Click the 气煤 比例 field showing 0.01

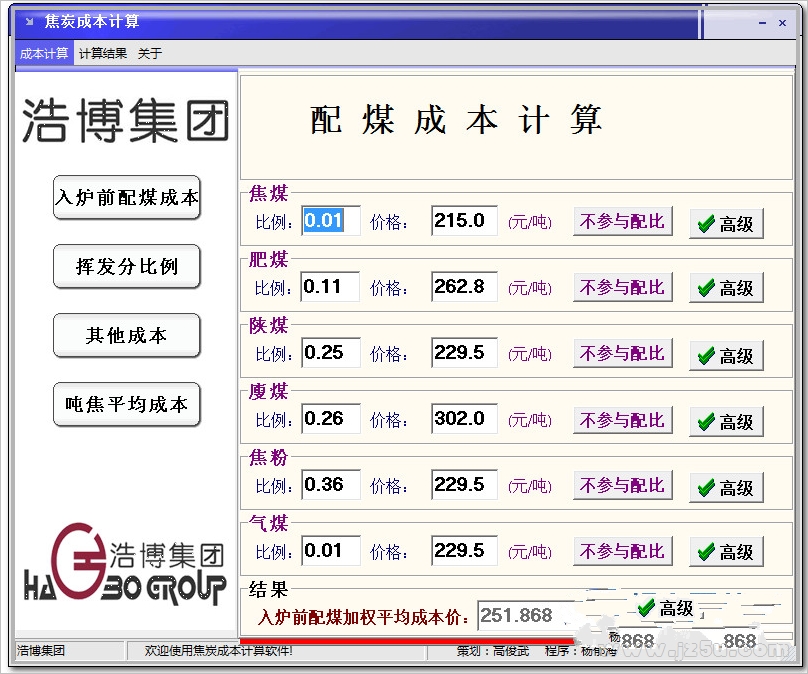click(331, 550)
